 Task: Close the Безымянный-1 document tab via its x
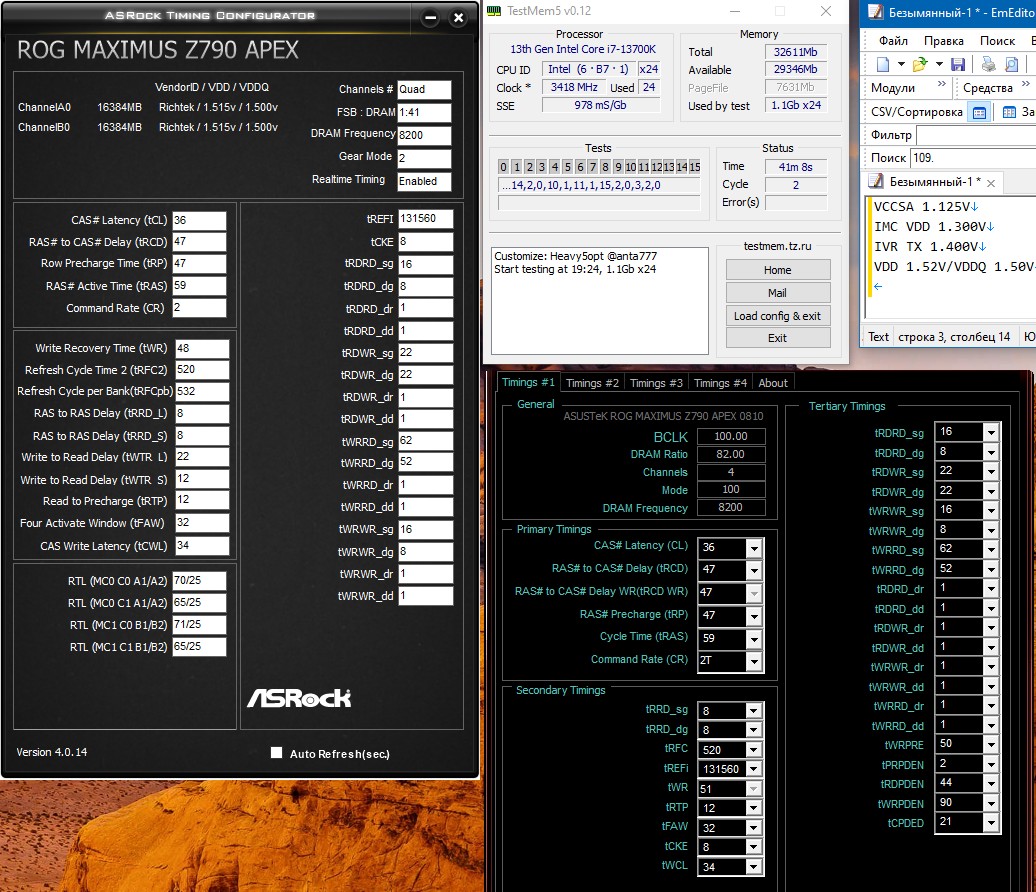pos(990,183)
